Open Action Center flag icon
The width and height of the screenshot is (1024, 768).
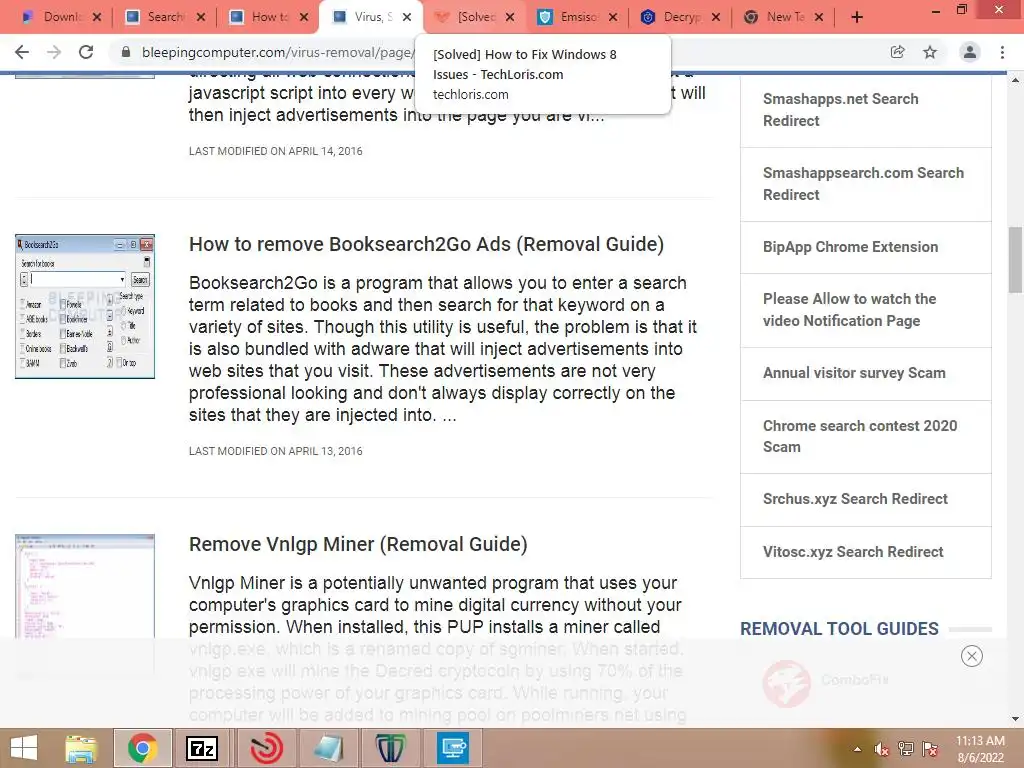(x=930, y=749)
